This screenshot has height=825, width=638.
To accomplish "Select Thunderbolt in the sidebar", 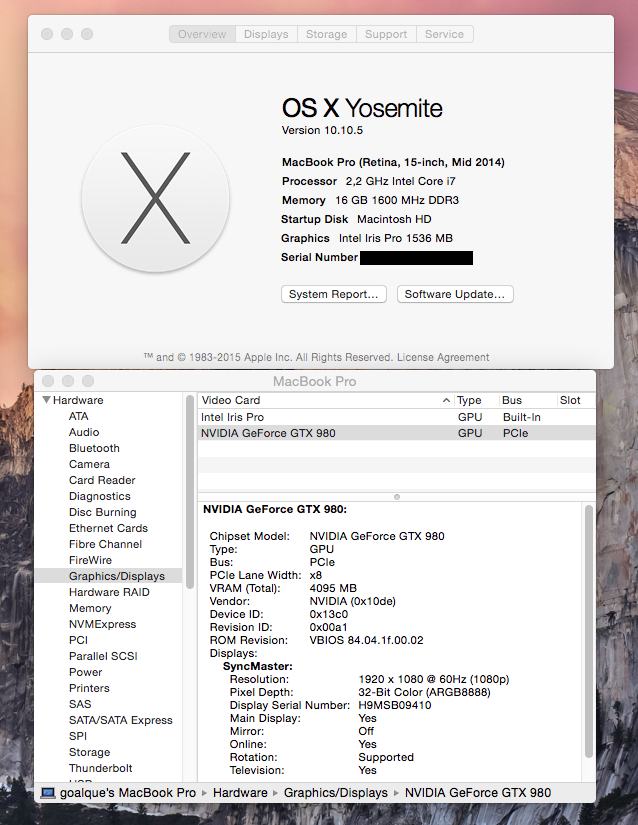I will coord(100,768).
